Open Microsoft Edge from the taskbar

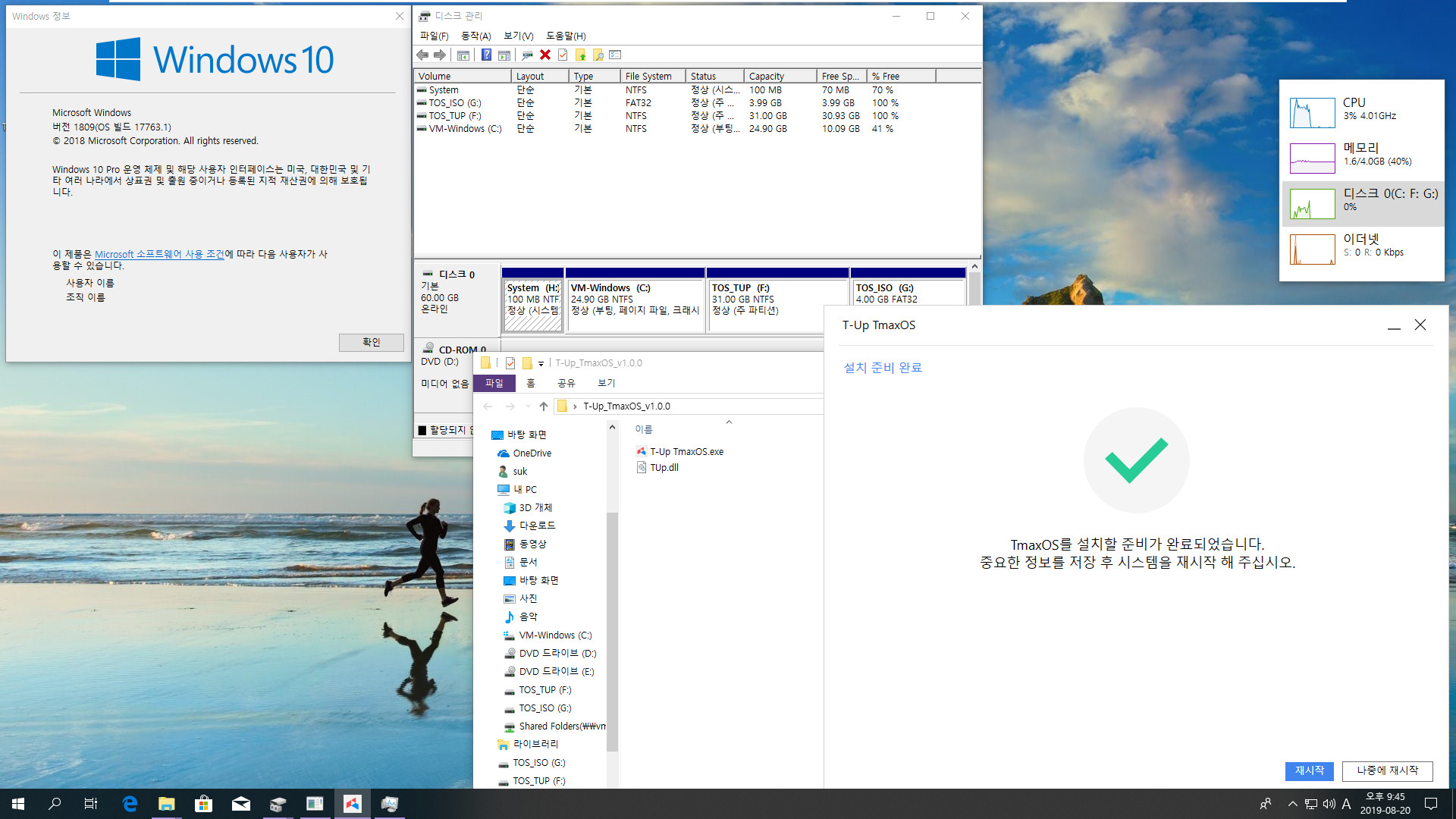coord(130,804)
